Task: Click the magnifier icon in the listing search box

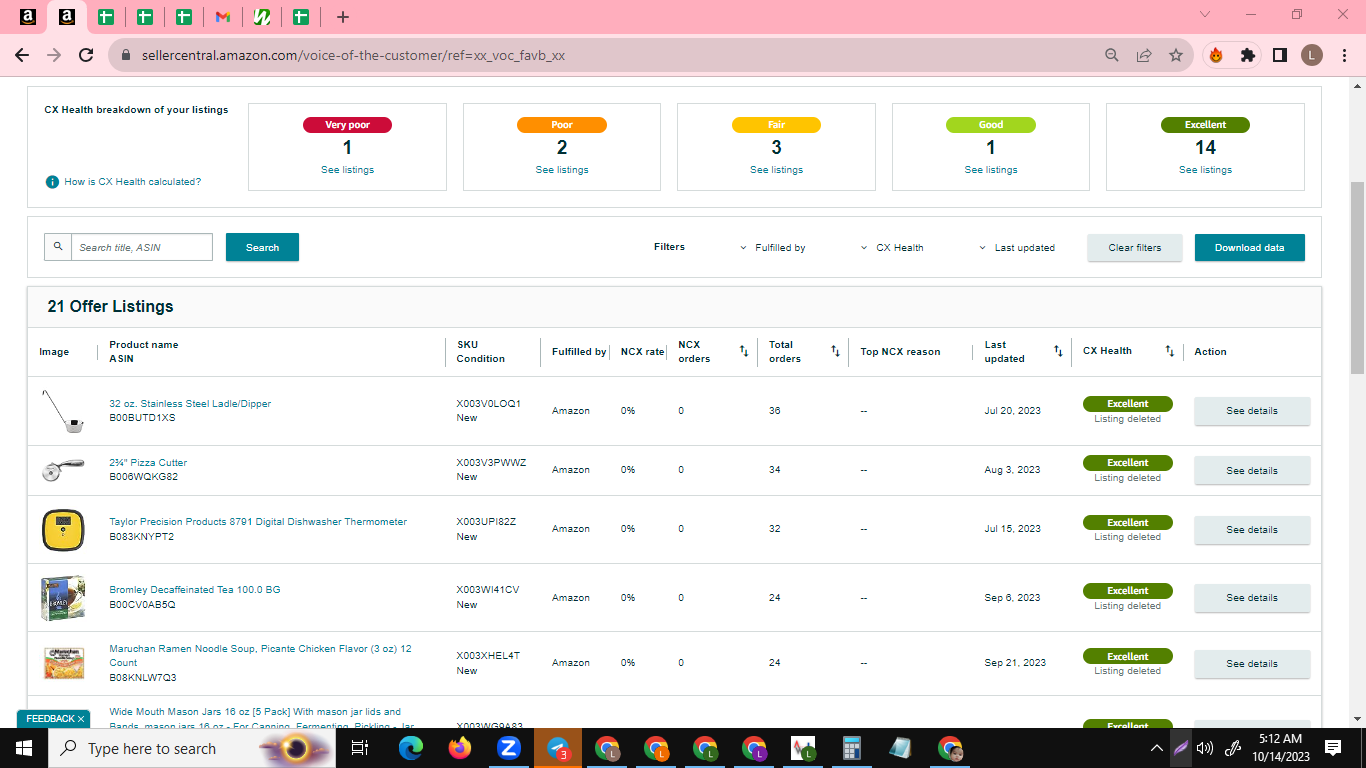Action: [x=58, y=247]
